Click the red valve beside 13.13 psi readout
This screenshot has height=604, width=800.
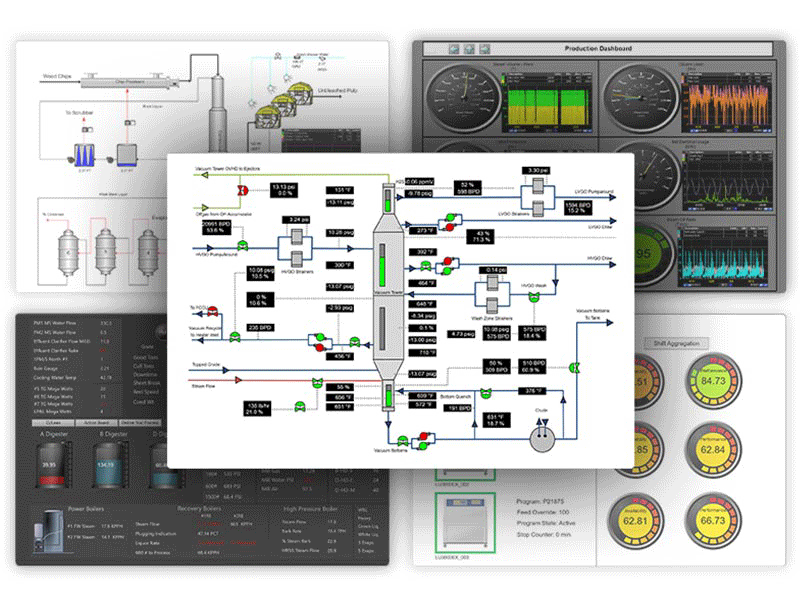tap(243, 191)
